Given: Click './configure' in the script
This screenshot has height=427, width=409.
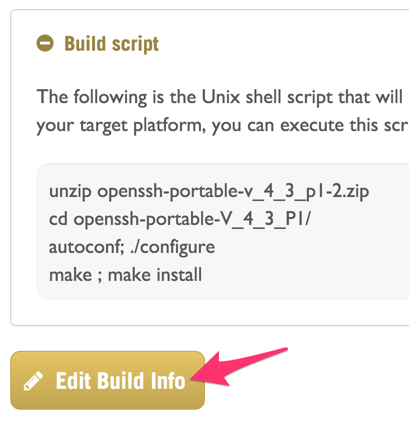Looking at the screenshot, I should pyautogui.click(x=173, y=247).
